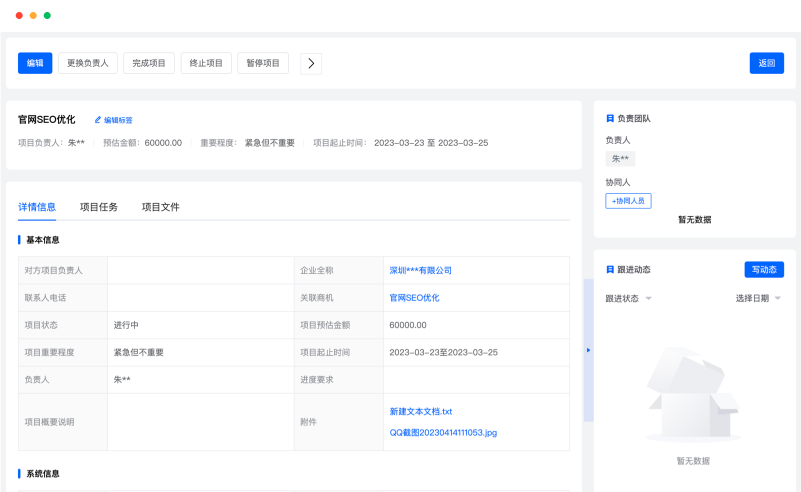
Task: Click the table date range 2023-03-23至2023-03-25
Action: coord(443,353)
